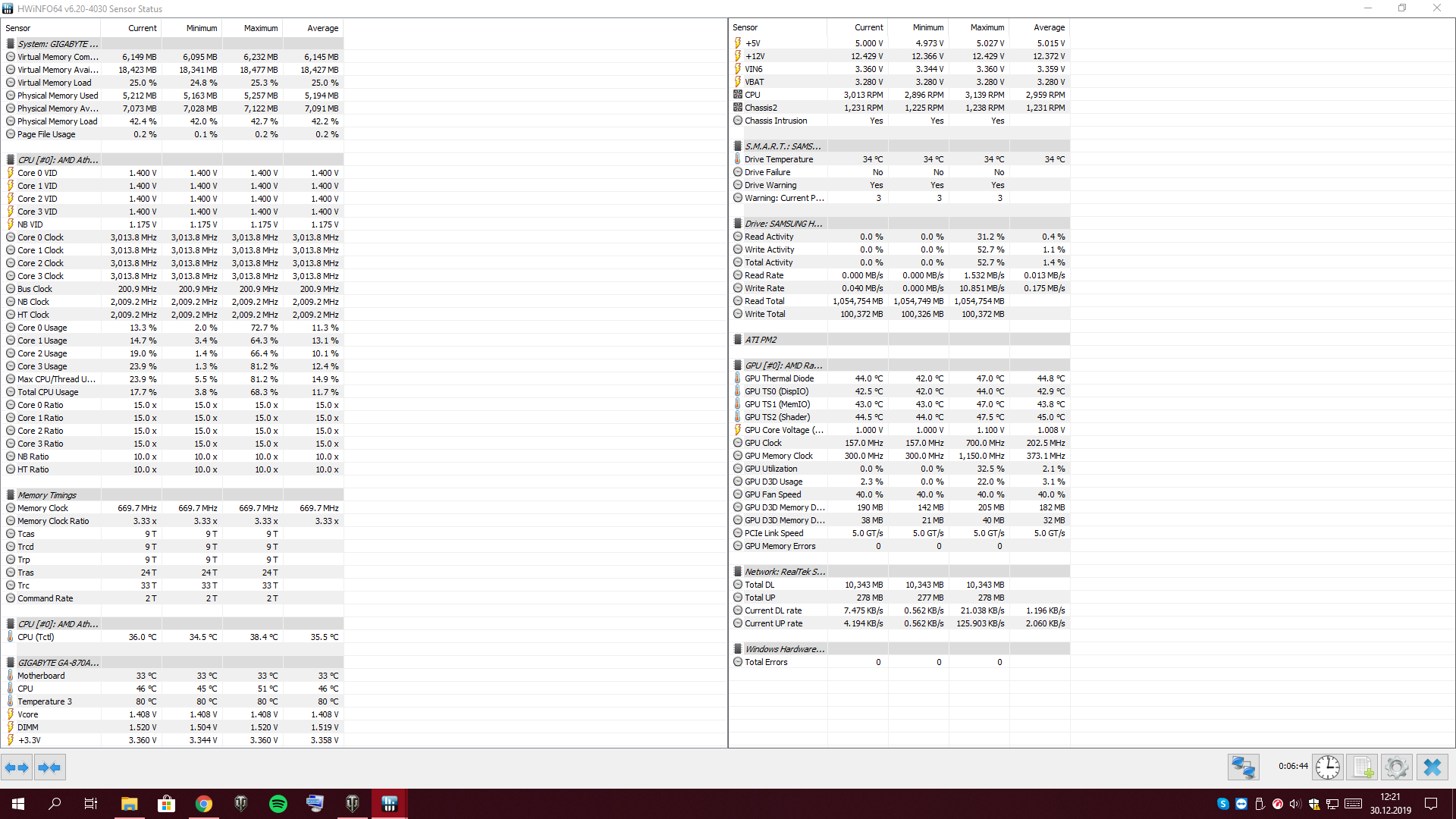Click the volume icon in system tray
This screenshot has width=1456, height=819.
point(1294,804)
